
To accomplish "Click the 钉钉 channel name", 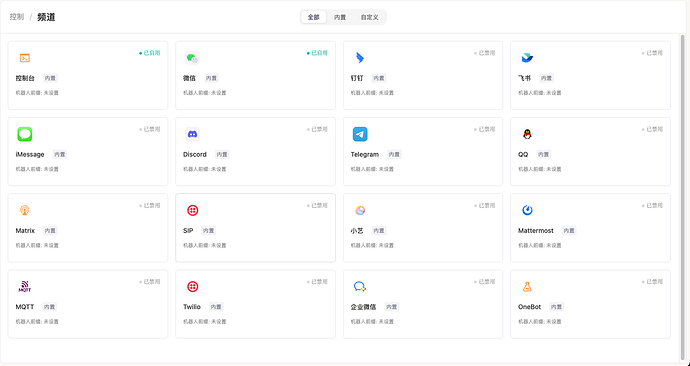I will (x=357, y=78).
